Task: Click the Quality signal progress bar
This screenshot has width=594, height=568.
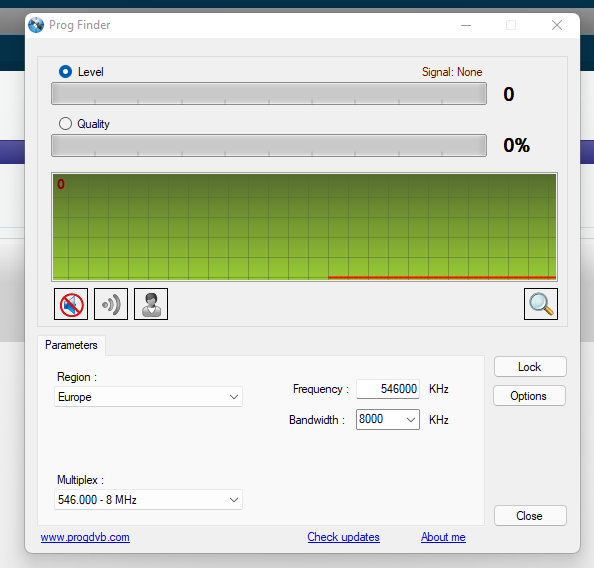Action: 269,145
